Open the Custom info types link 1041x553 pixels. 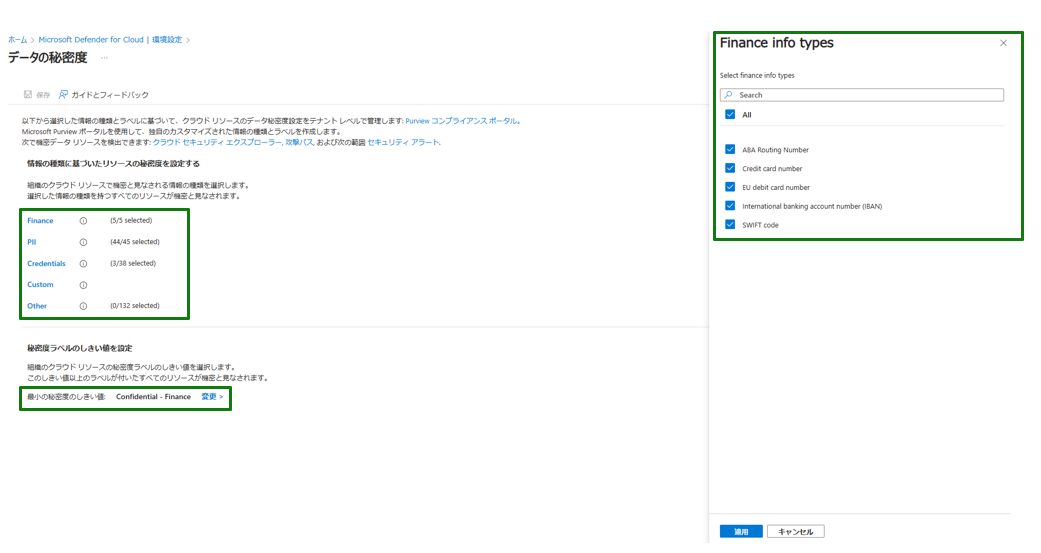[x=40, y=285]
